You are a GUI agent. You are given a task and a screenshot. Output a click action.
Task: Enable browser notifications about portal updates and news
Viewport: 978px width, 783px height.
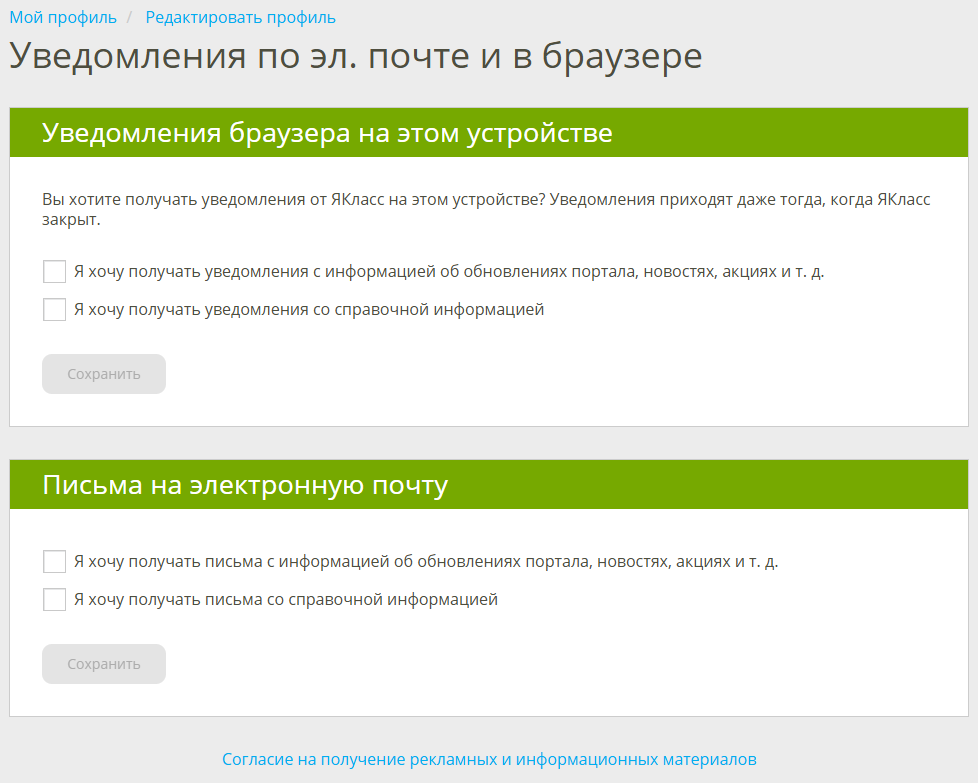click(54, 272)
